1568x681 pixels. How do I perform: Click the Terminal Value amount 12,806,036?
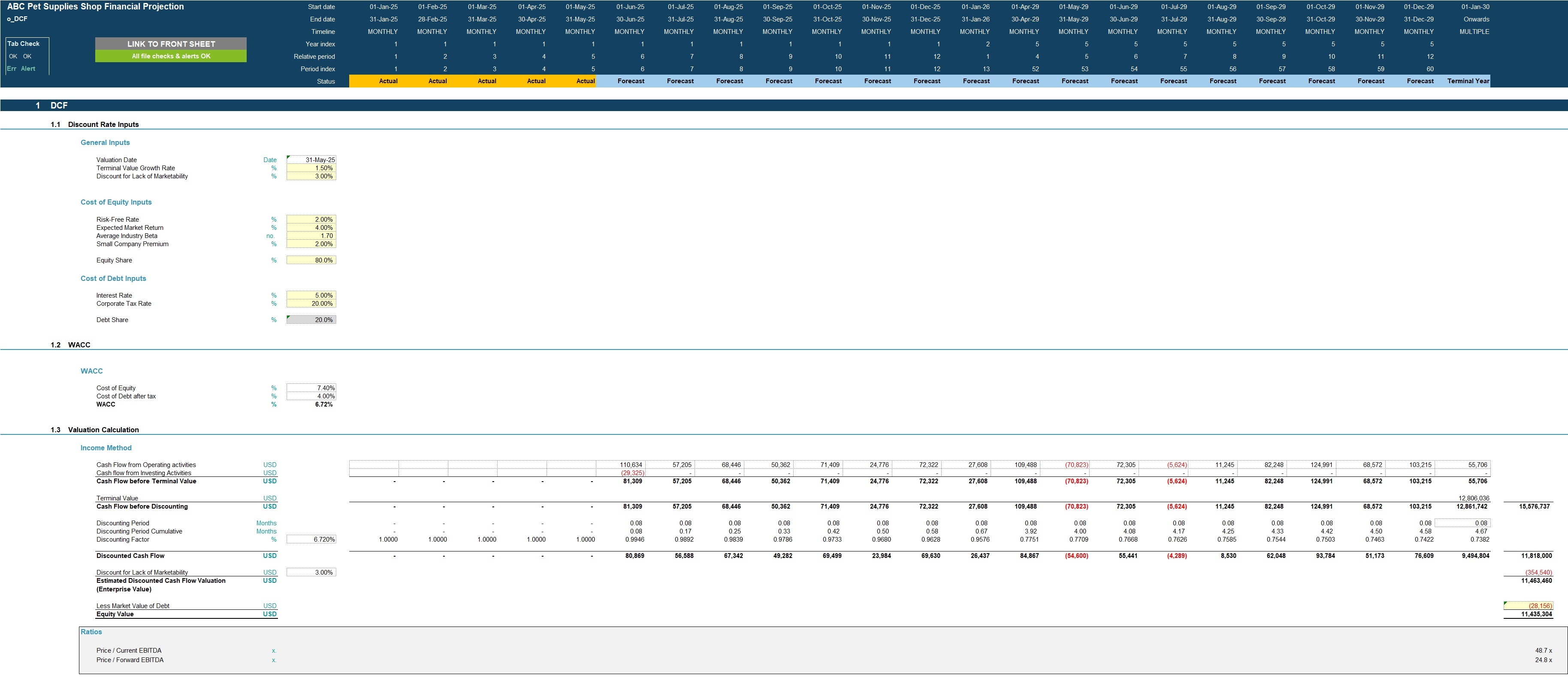1474,498
